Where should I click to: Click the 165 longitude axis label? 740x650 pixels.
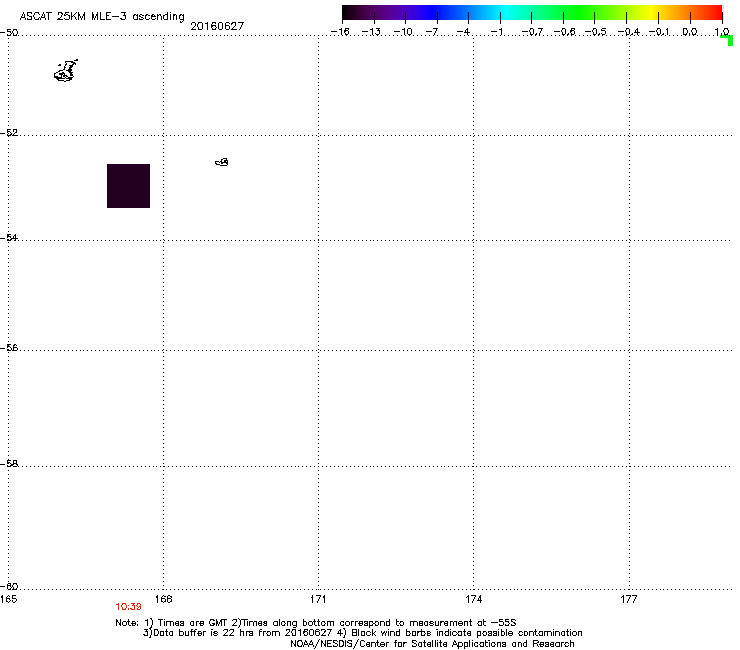click(8, 599)
